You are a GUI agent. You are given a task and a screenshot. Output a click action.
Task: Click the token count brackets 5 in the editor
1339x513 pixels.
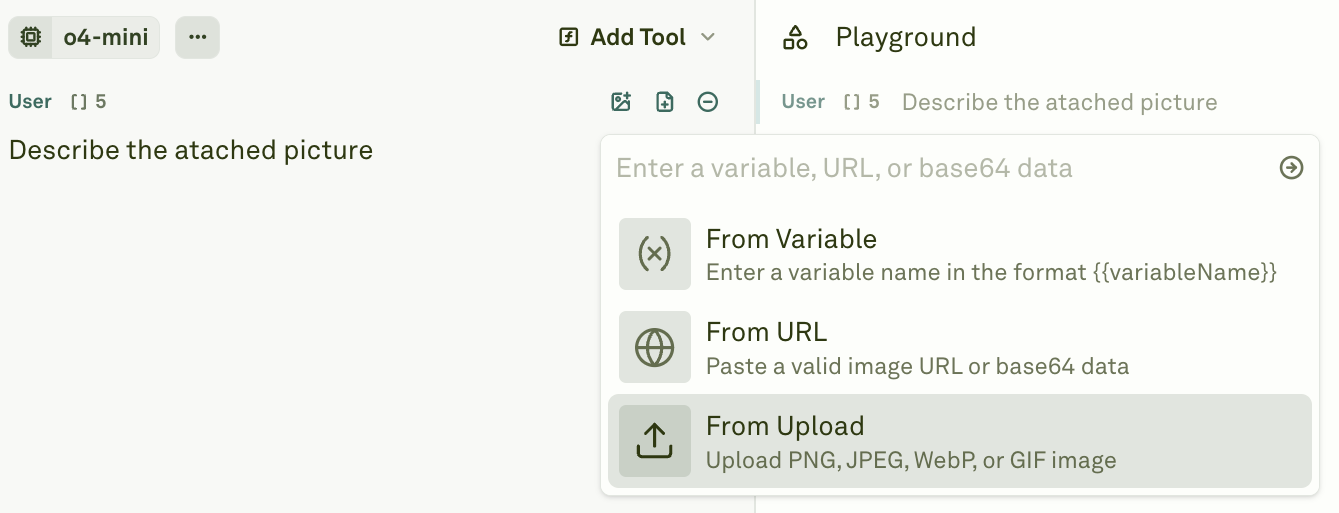click(89, 101)
